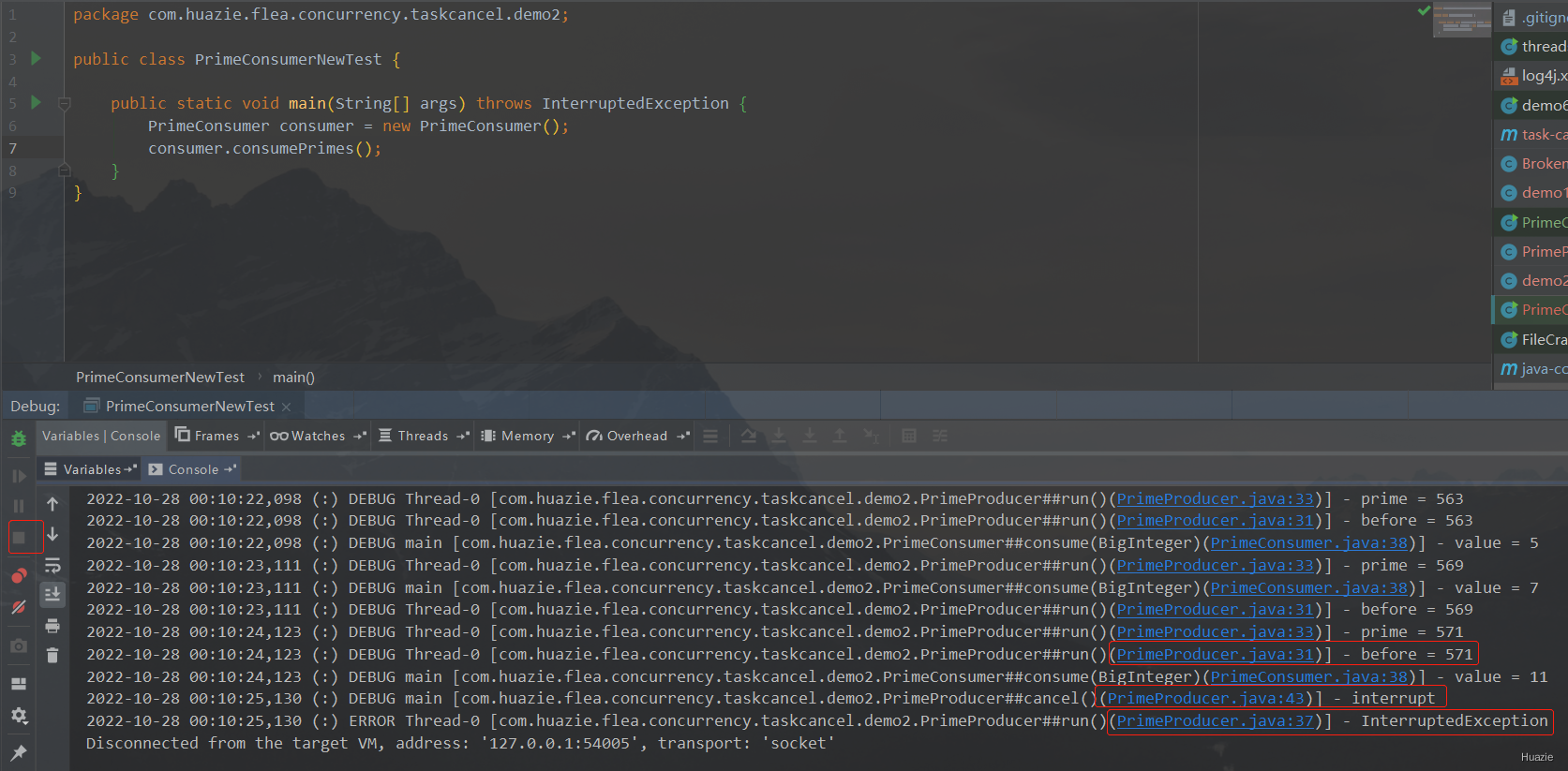Select the Broken… class in right panel

pyautogui.click(x=1533, y=164)
